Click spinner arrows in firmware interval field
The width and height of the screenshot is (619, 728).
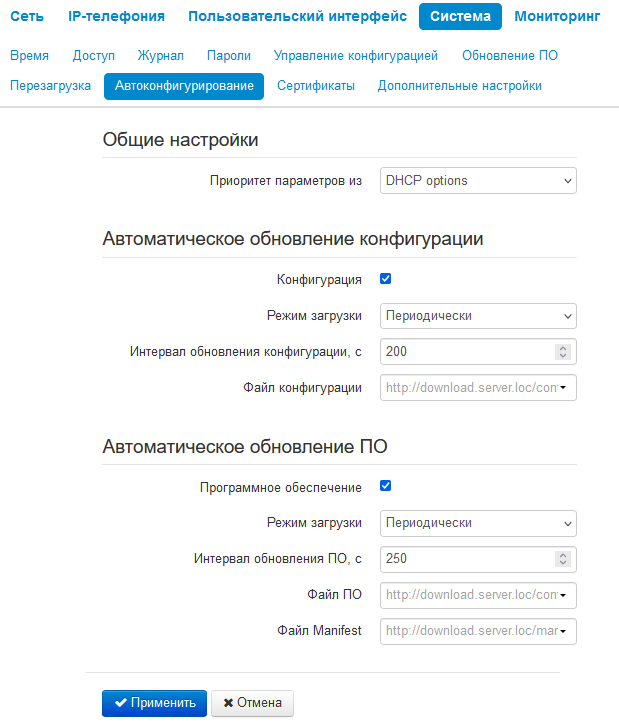click(562, 559)
